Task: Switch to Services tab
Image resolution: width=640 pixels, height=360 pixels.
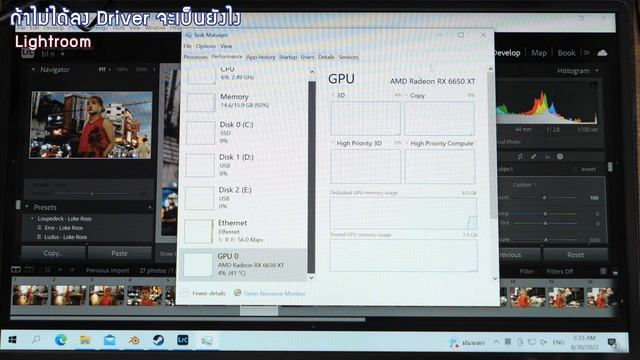Action: click(348, 57)
